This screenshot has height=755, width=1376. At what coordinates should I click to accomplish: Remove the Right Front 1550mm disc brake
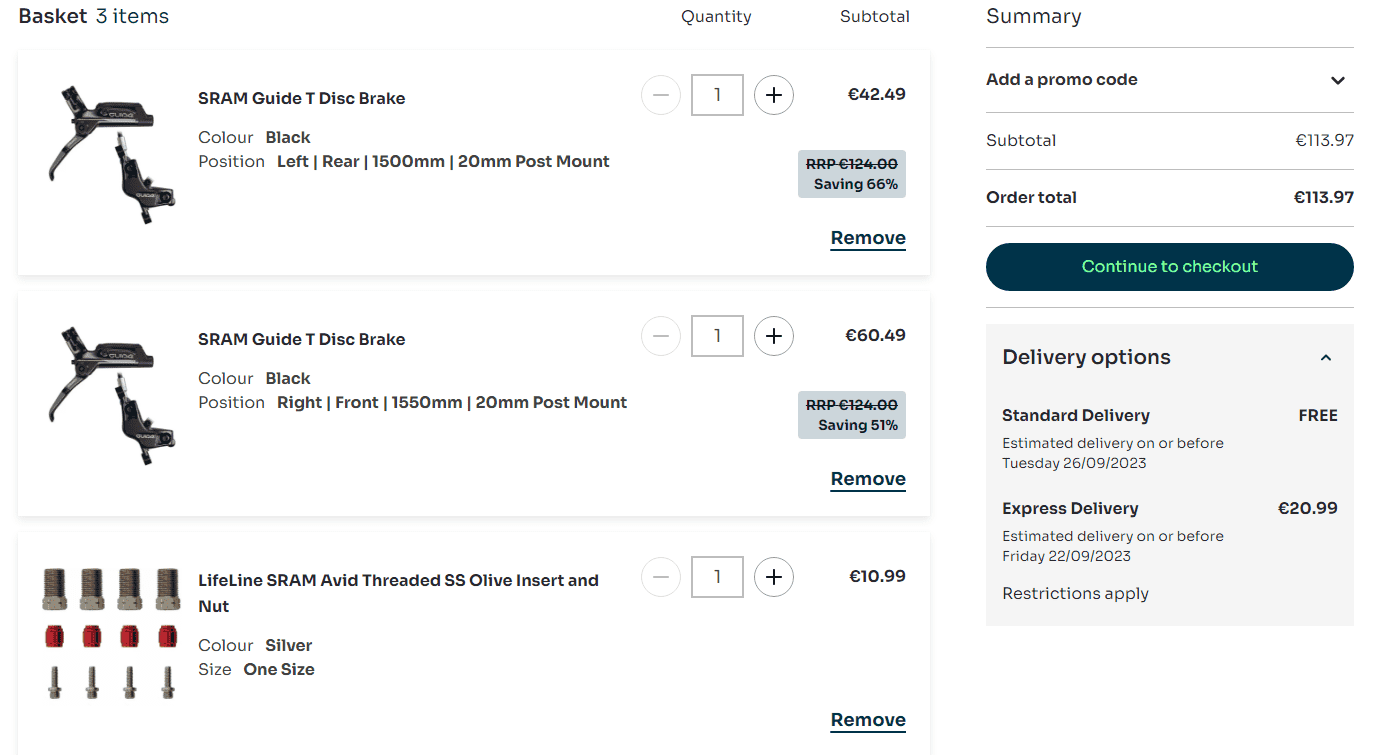(868, 479)
